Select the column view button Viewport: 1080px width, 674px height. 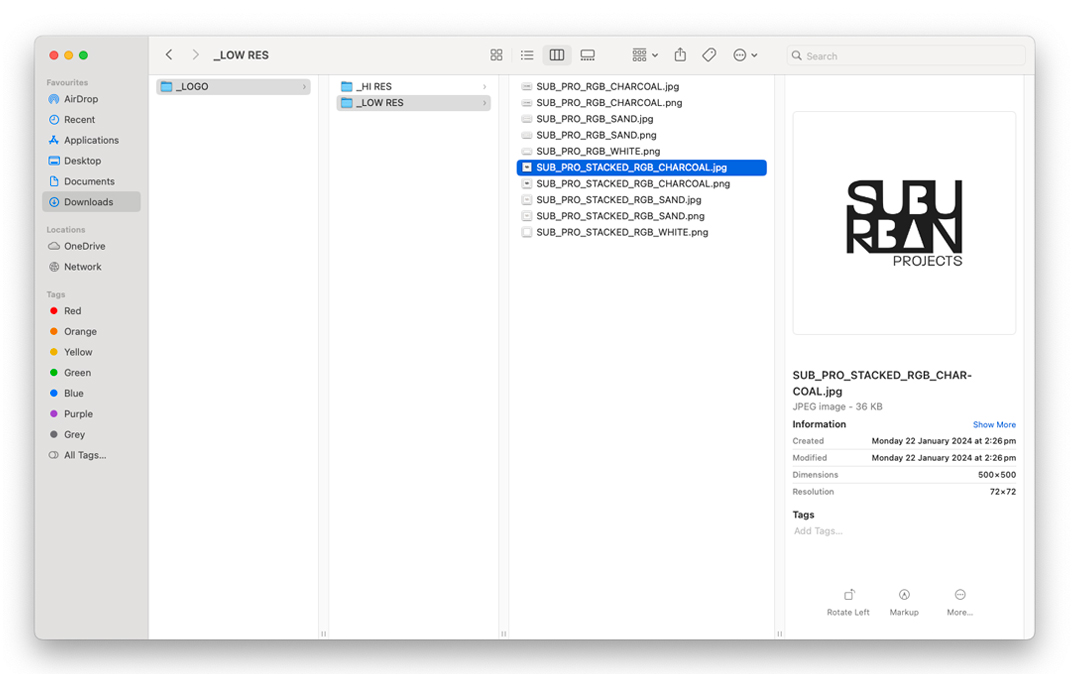tap(557, 55)
